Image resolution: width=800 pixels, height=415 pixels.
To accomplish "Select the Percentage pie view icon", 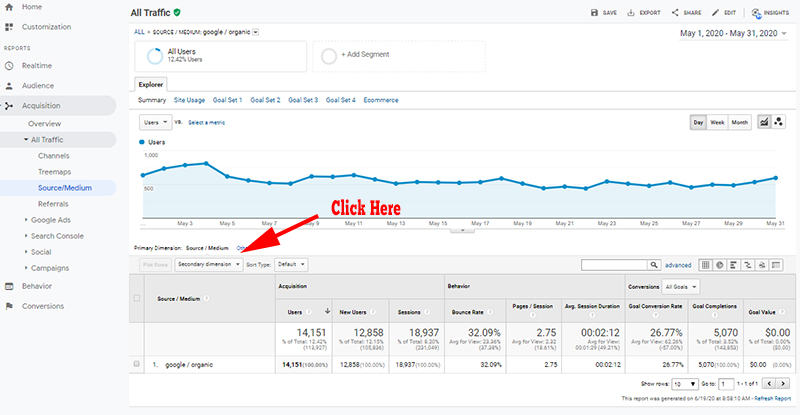I will (720, 265).
